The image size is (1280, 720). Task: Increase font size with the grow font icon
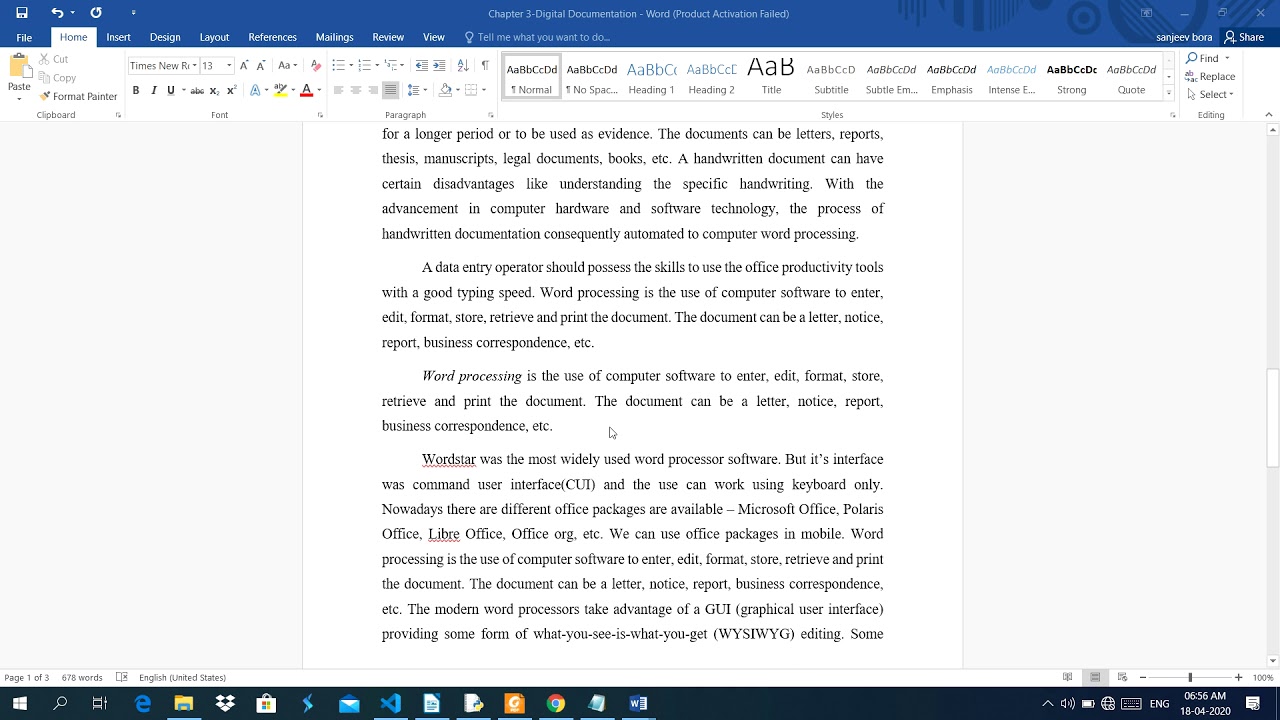pos(244,65)
